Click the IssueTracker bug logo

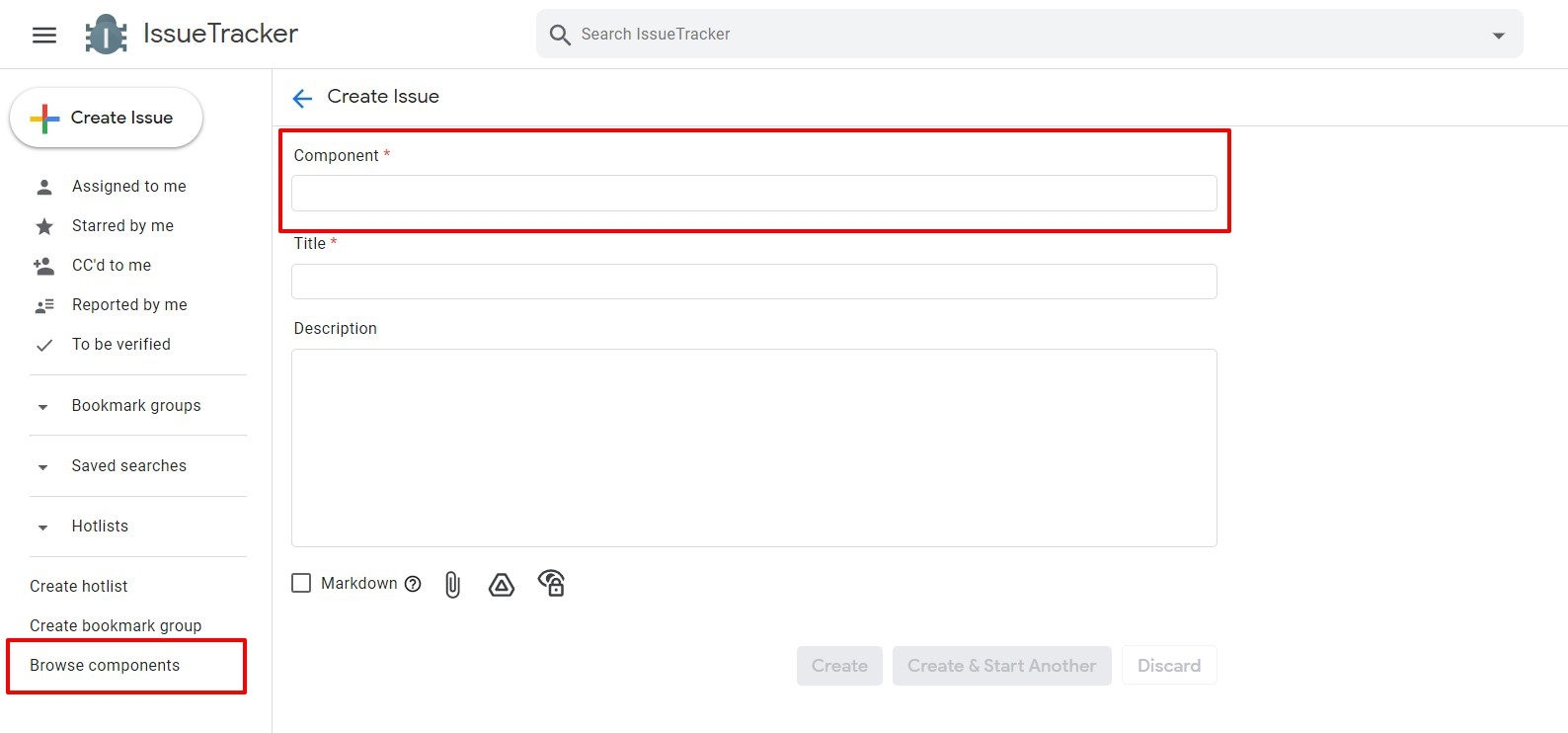pos(106,35)
